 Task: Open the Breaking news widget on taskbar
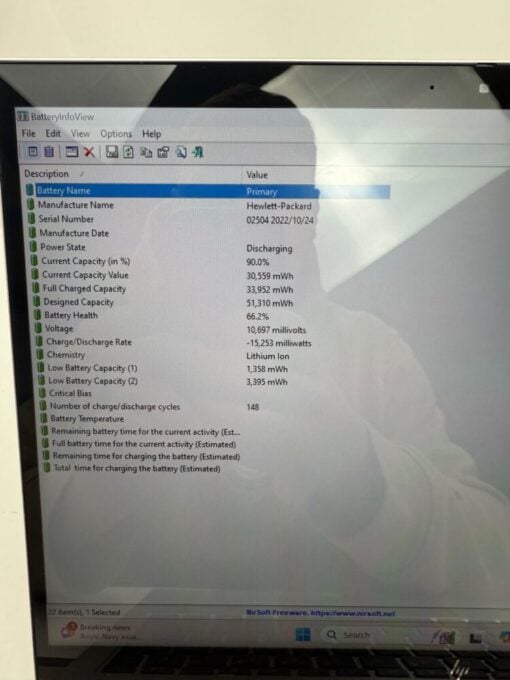coord(98,631)
